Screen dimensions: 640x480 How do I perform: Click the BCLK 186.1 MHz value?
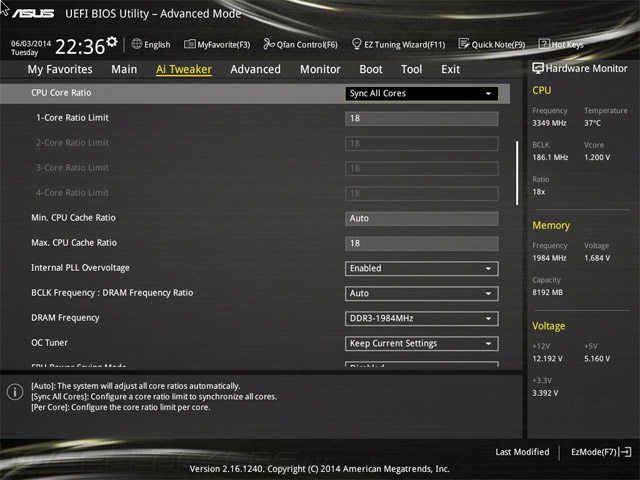point(550,157)
